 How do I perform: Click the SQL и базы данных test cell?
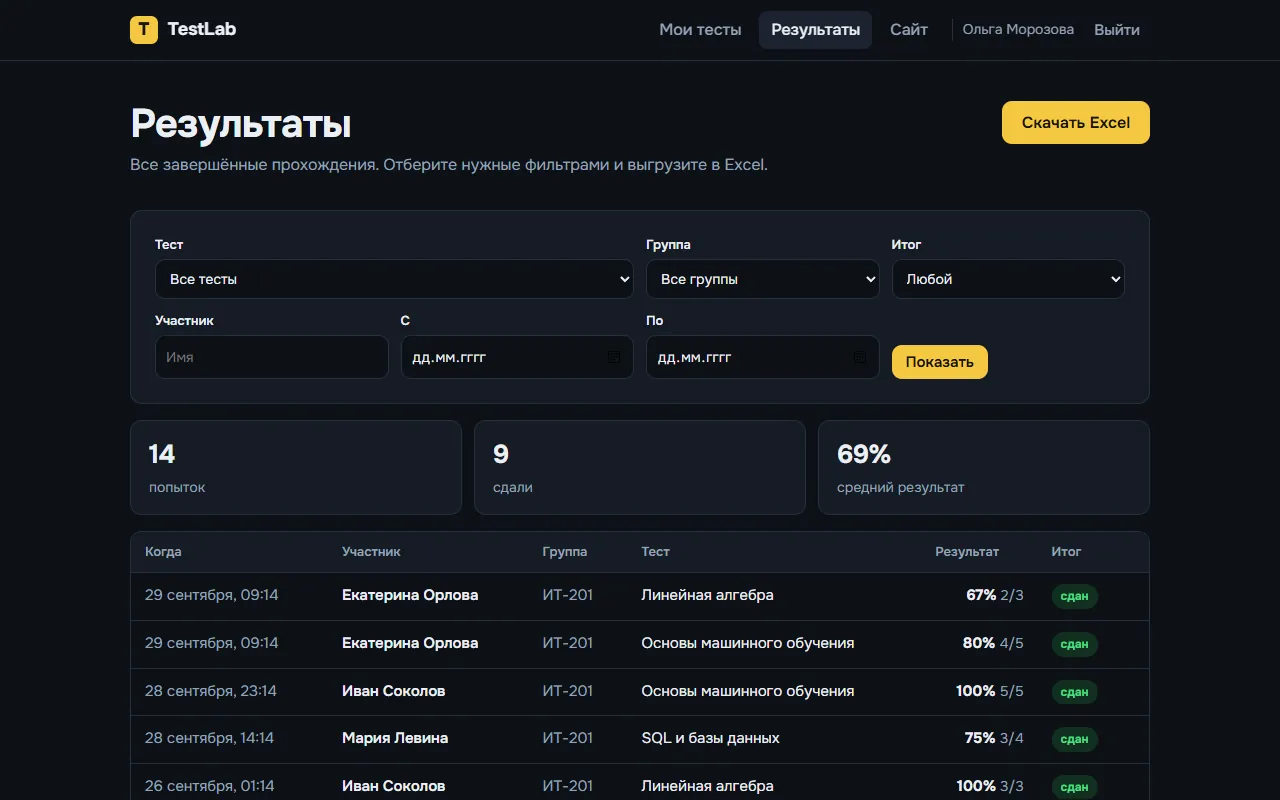click(x=710, y=738)
